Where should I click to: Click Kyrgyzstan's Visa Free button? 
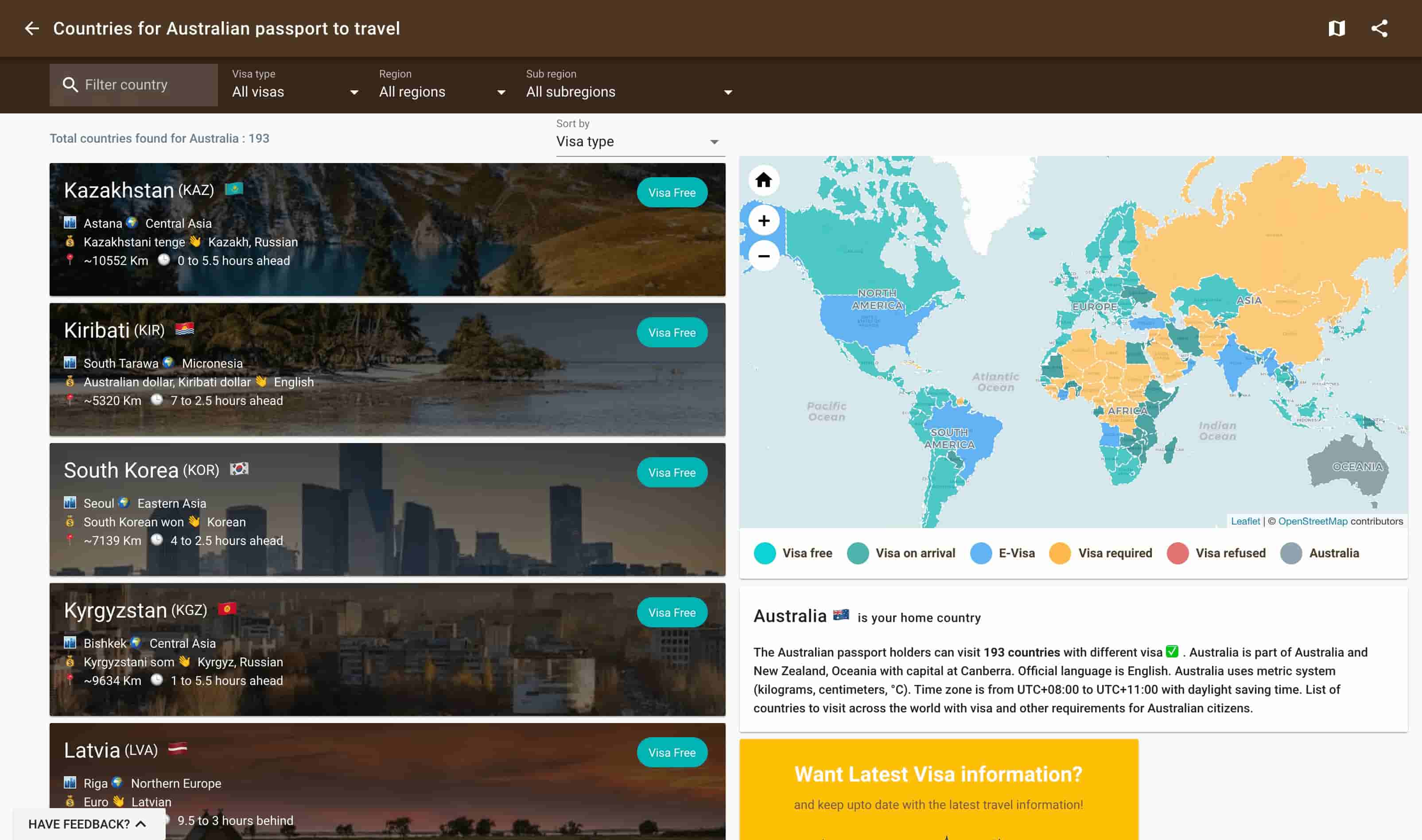(x=672, y=612)
